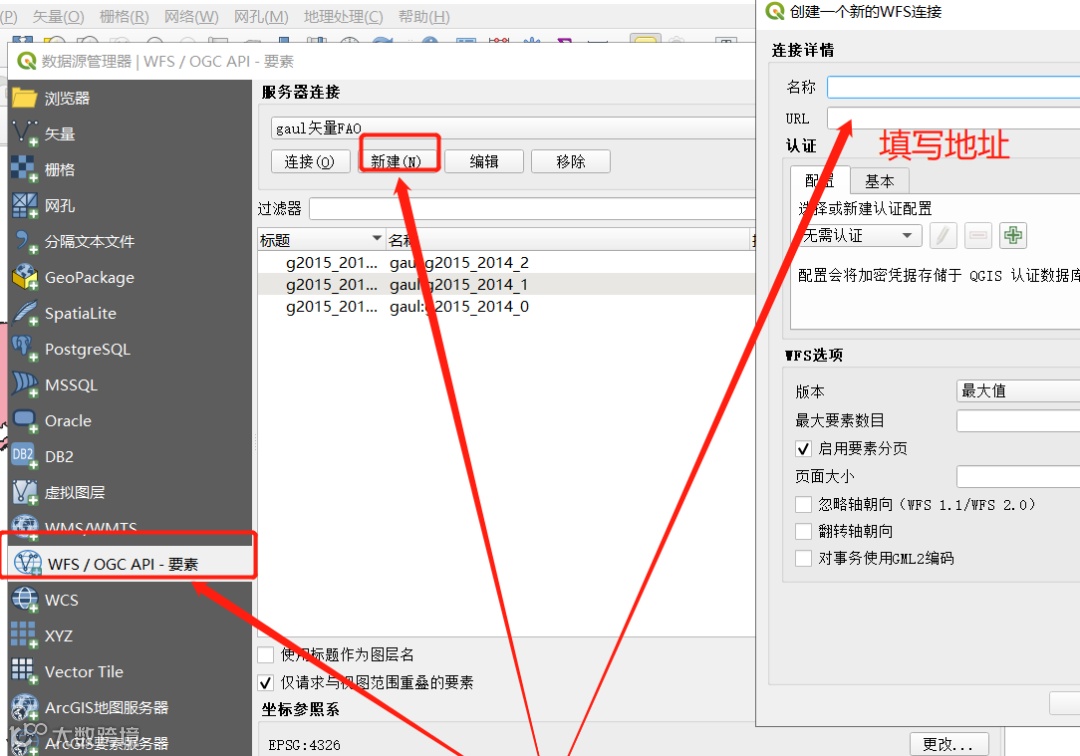Open the 栅格(R) menu
Image resolution: width=1080 pixels, height=756 pixels.
click(124, 17)
